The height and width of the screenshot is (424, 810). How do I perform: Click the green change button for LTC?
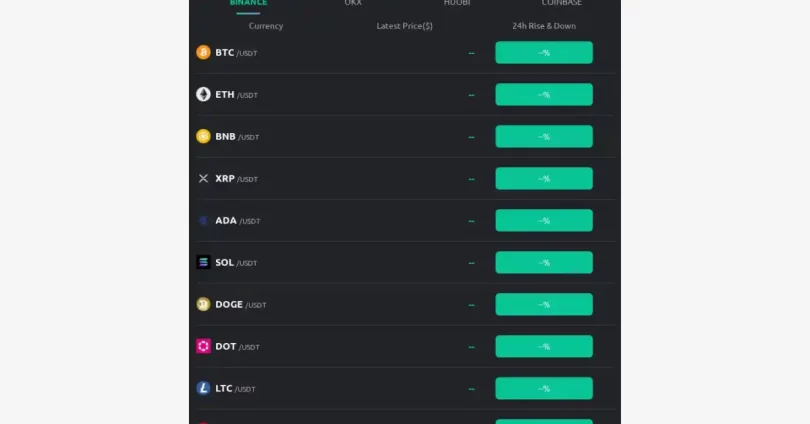[544, 388]
